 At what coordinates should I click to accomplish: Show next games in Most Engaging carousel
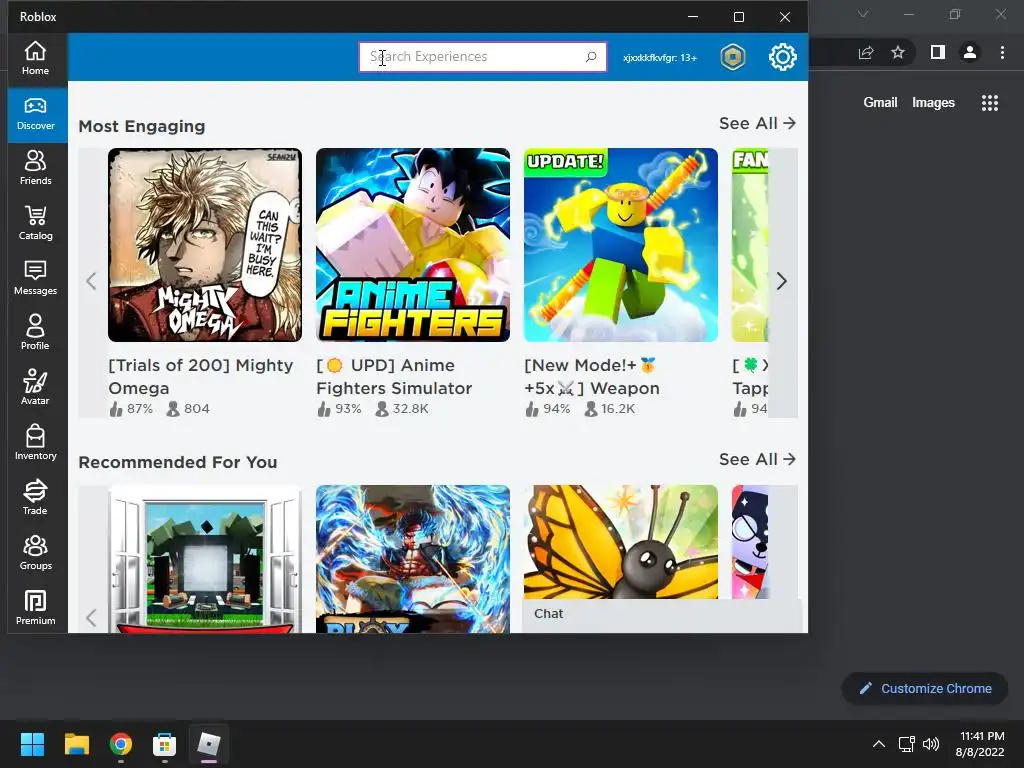(782, 281)
